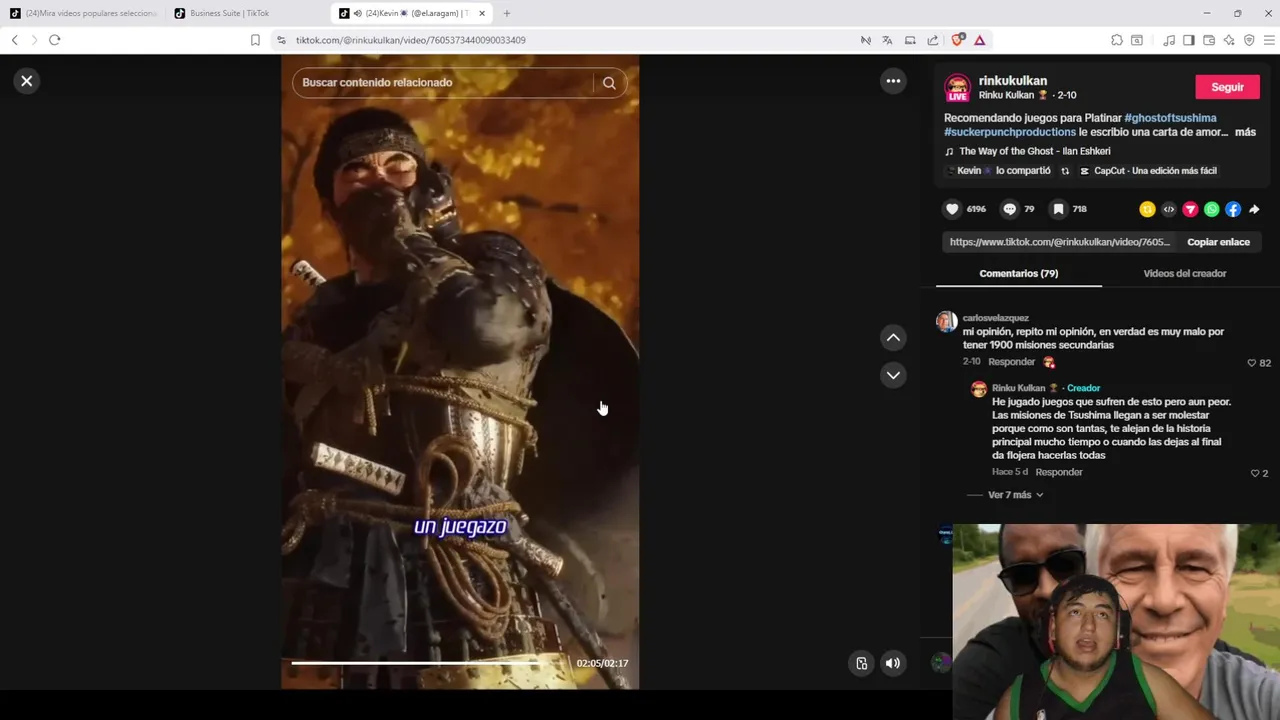Click the 'Kevin lo compartió' tag
1280x720 pixels.
tap(997, 171)
